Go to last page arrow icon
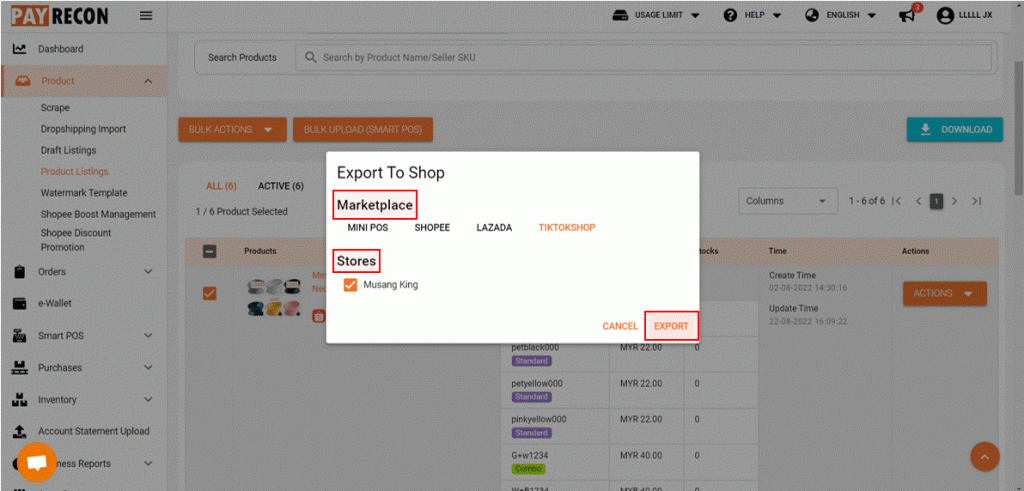The width and height of the screenshot is (1024, 491). 976,201
